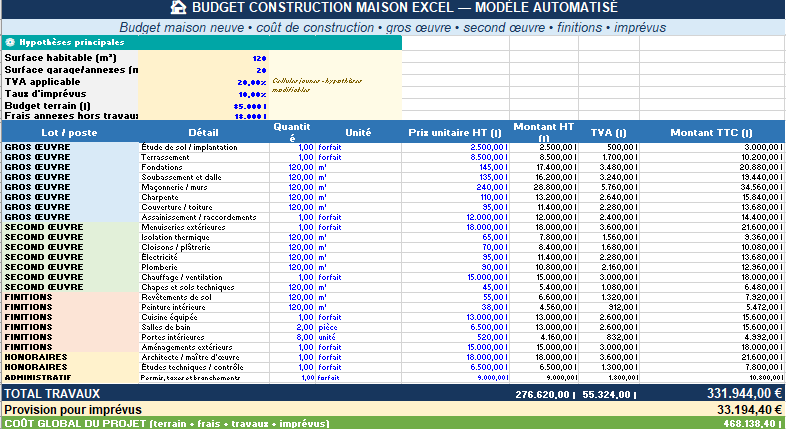Click the 'Montant HT' column header
786x429 pixels.
coord(544,132)
